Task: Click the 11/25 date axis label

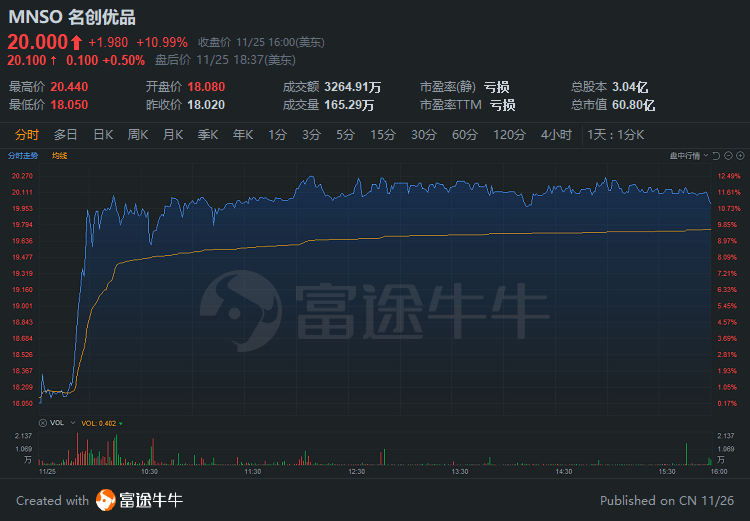Action: click(x=47, y=472)
